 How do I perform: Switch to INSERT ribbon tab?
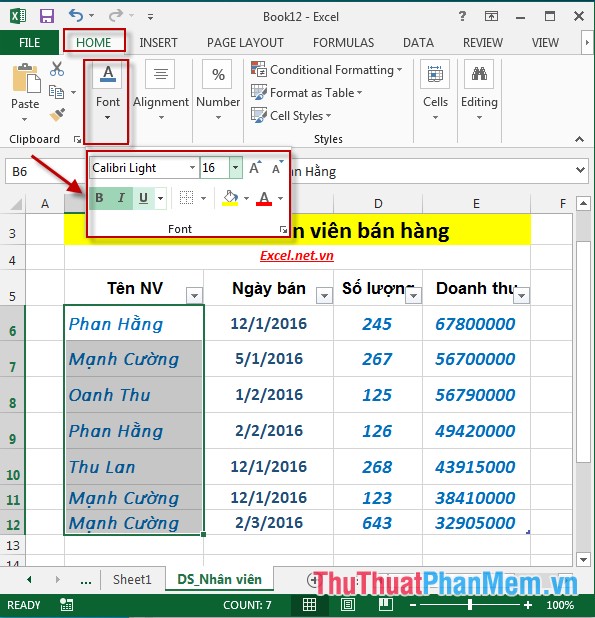pos(158,43)
